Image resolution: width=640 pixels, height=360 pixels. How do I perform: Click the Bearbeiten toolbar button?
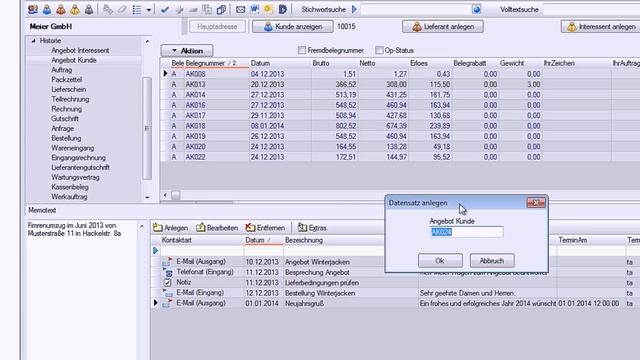coord(217,228)
